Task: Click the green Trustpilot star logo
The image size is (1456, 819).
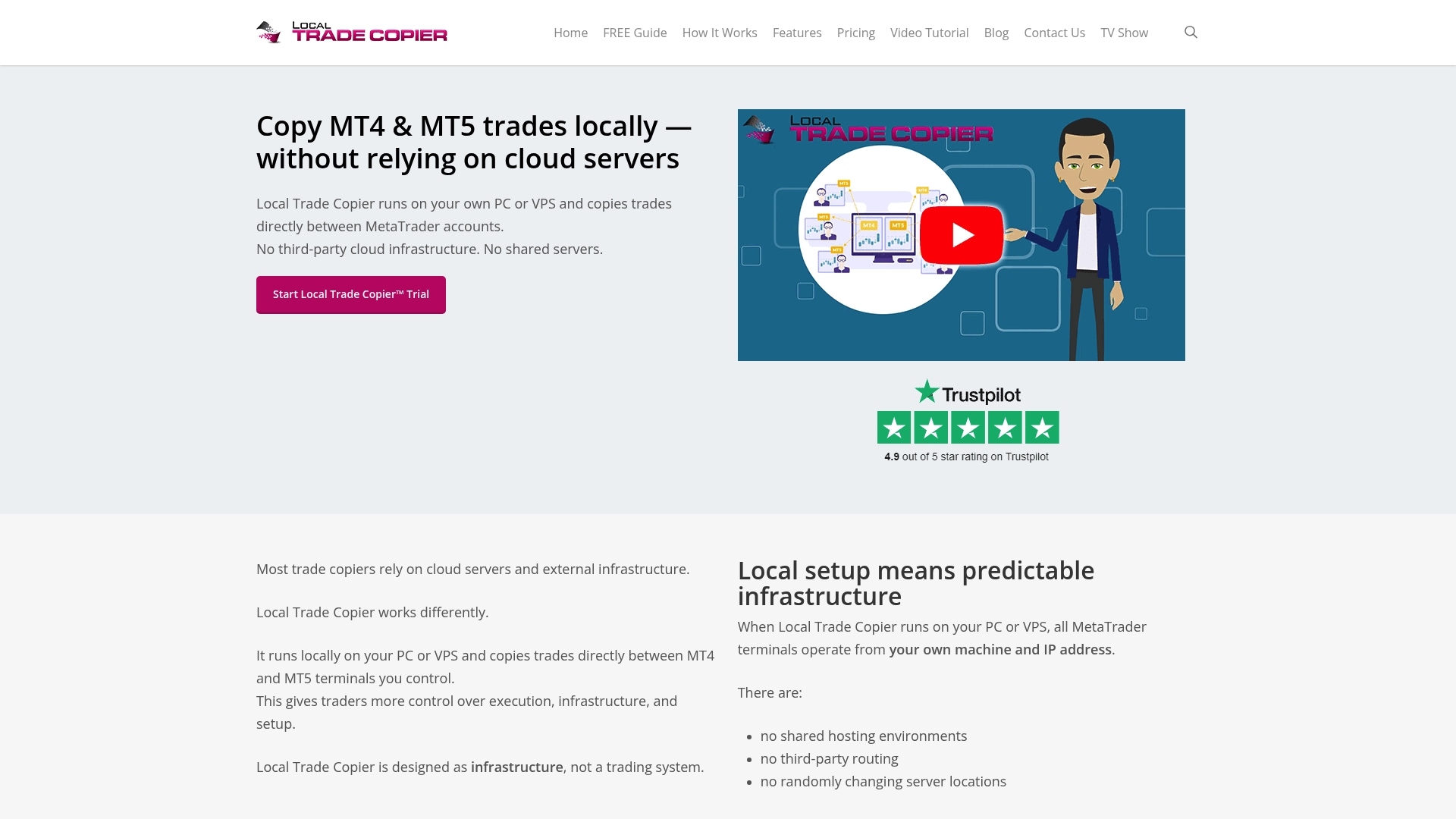Action: (x=927, y=392)
